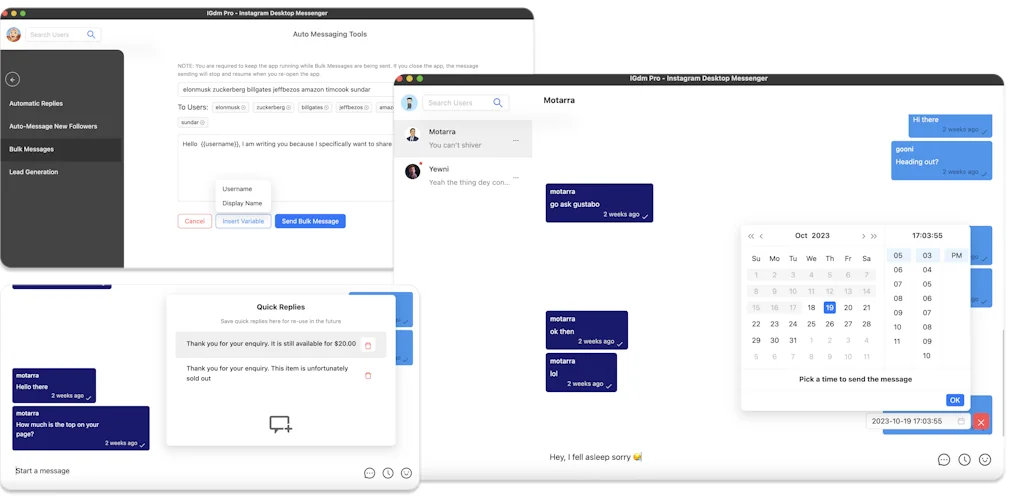Image resolution: width=1024 pixels, height=502 pixels.
Task: Click the search magnifier in the Auto Messaging Tools window
Action: pyautogui.click(x=91, y=35)
